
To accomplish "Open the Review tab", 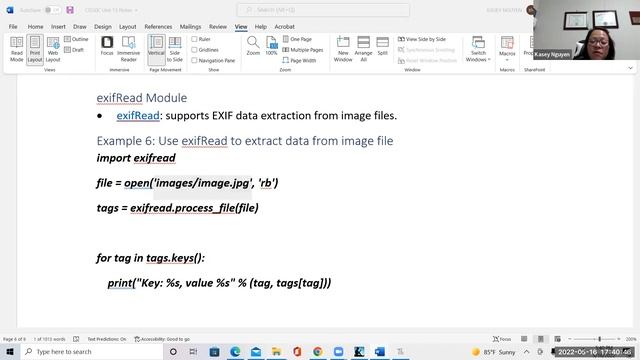I will pos(218,27).
